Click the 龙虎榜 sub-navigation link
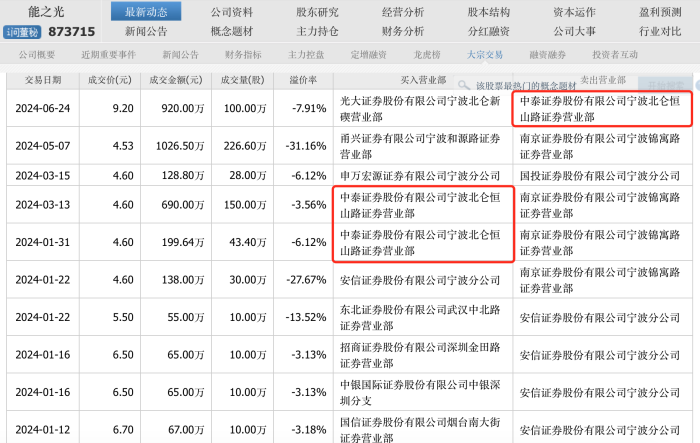Screen dimensions: 700x443 (427, 54)
